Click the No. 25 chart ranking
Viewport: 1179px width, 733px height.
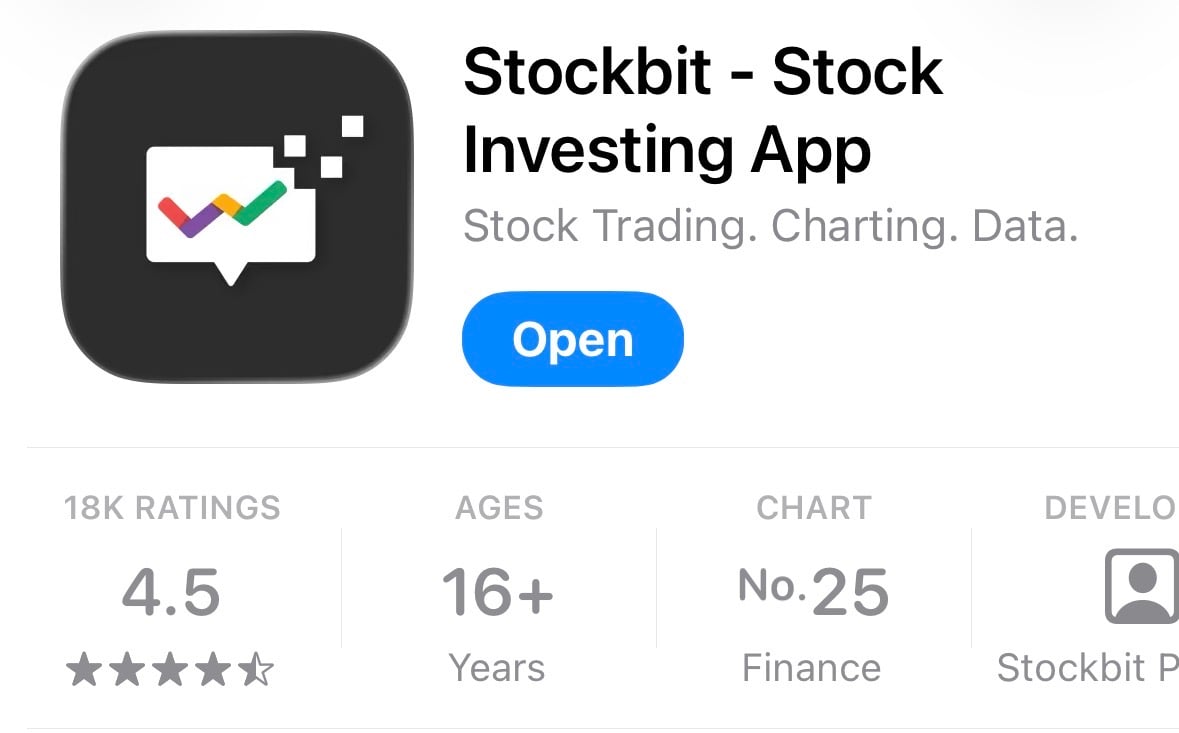[x=813, y=590]
